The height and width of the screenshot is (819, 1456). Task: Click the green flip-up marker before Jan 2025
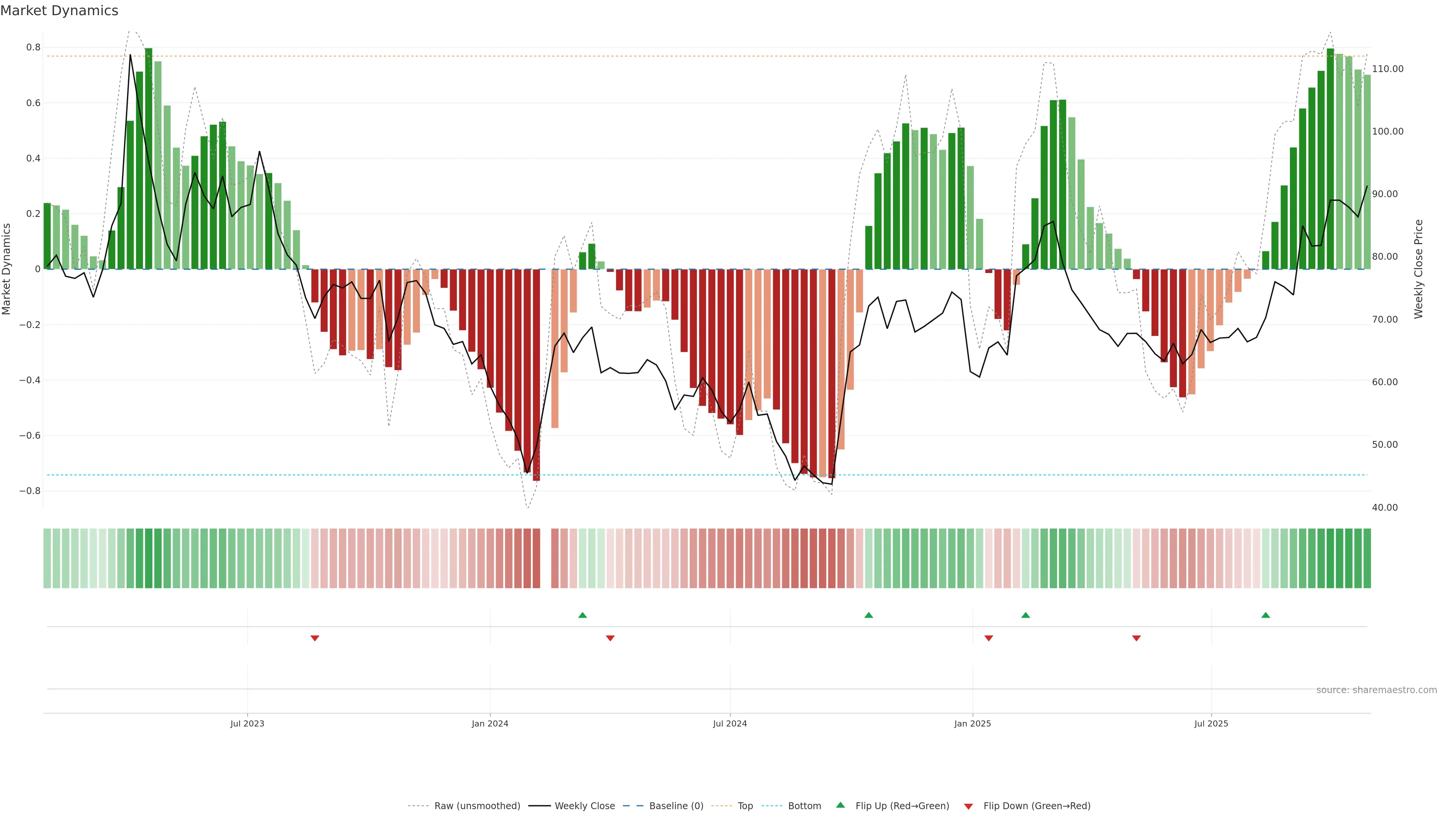(869, 615)
